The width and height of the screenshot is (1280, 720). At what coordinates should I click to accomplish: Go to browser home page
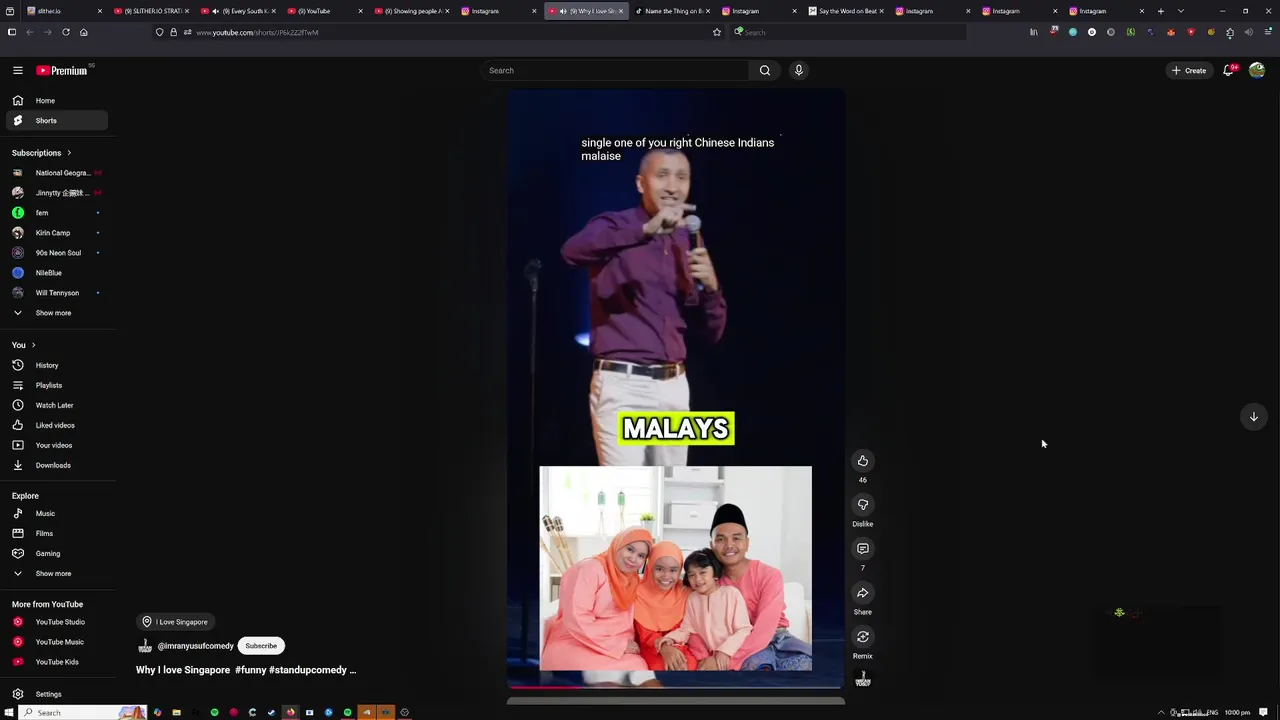tap(84, 32)
